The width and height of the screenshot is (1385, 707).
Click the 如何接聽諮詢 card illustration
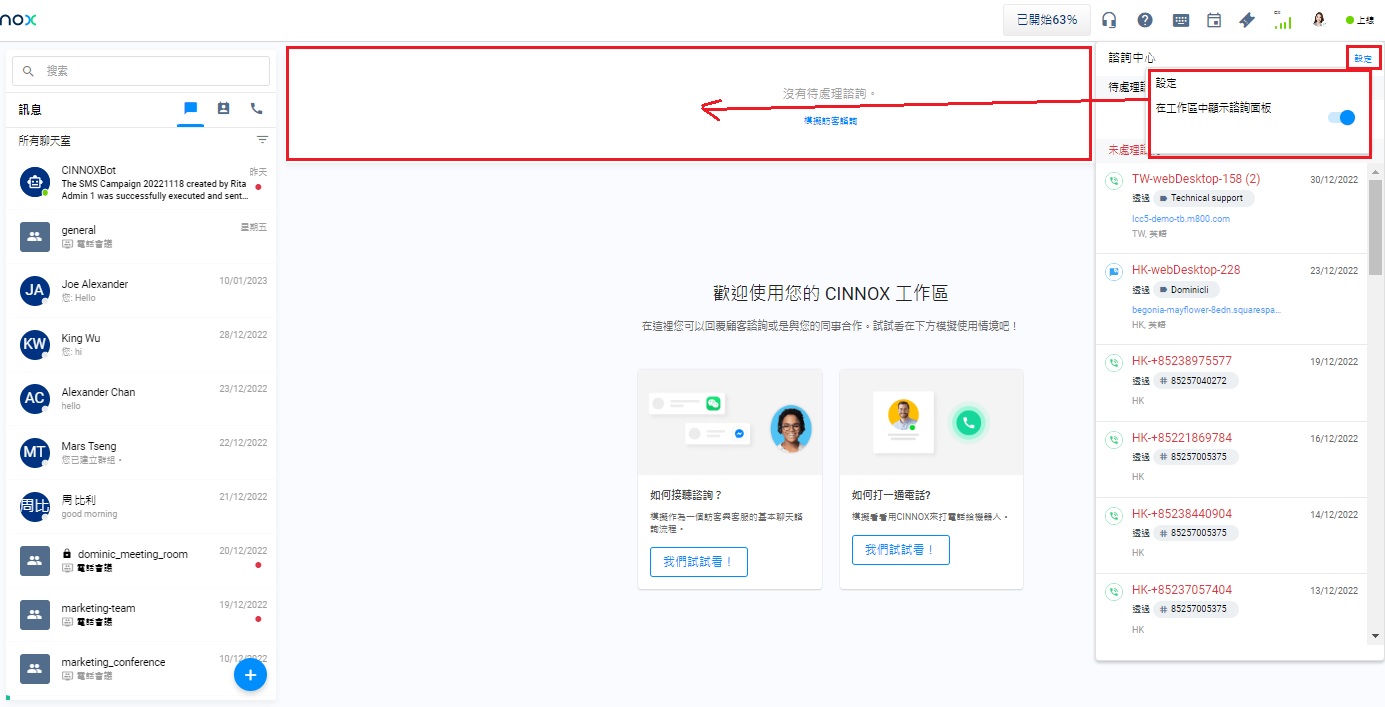point(730,422)
